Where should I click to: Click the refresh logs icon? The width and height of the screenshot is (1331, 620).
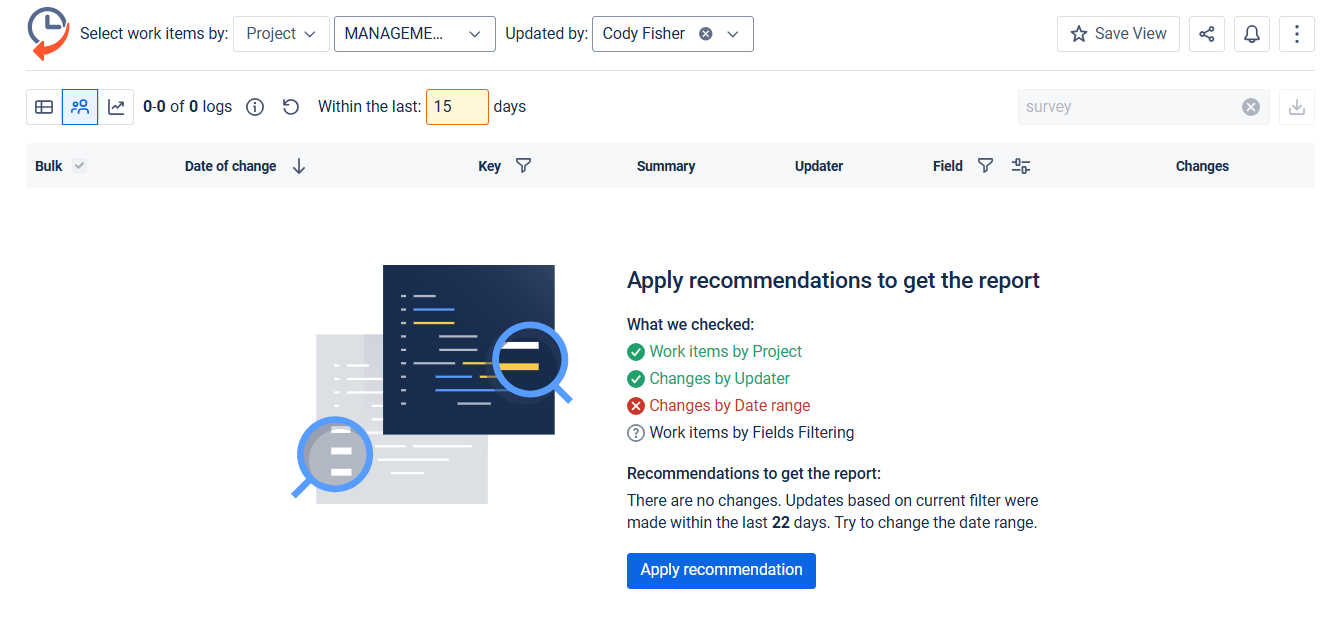click(x=291, y=107)
